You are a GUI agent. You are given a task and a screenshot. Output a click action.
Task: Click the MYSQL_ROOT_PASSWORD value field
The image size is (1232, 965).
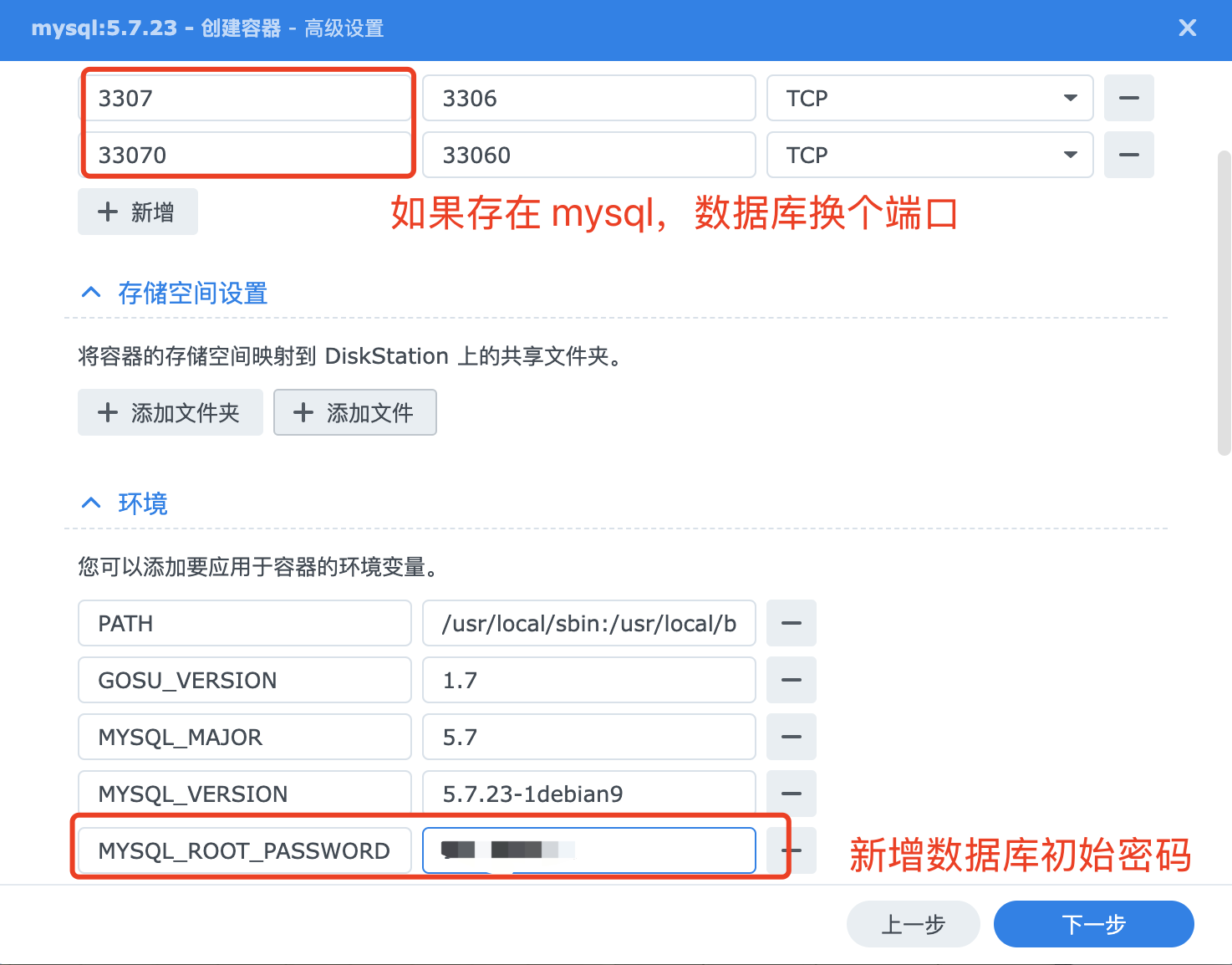click(589, 850)
